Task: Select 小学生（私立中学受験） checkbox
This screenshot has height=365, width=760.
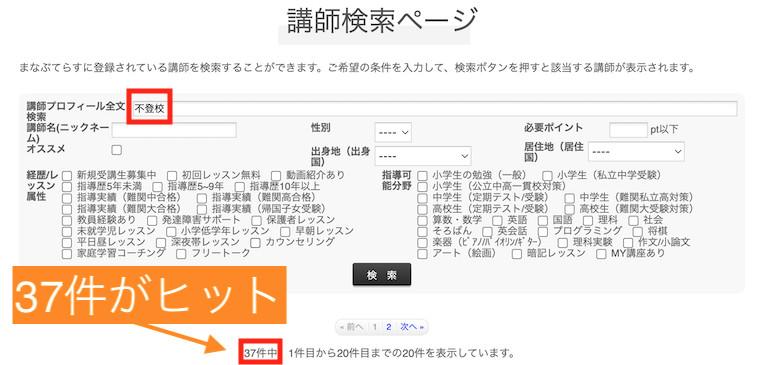Action: [547, 175]
